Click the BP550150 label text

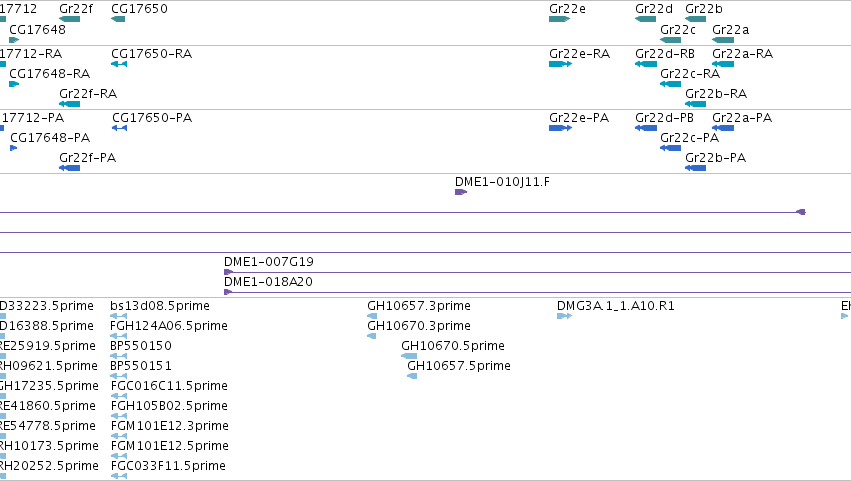point(141,346)
